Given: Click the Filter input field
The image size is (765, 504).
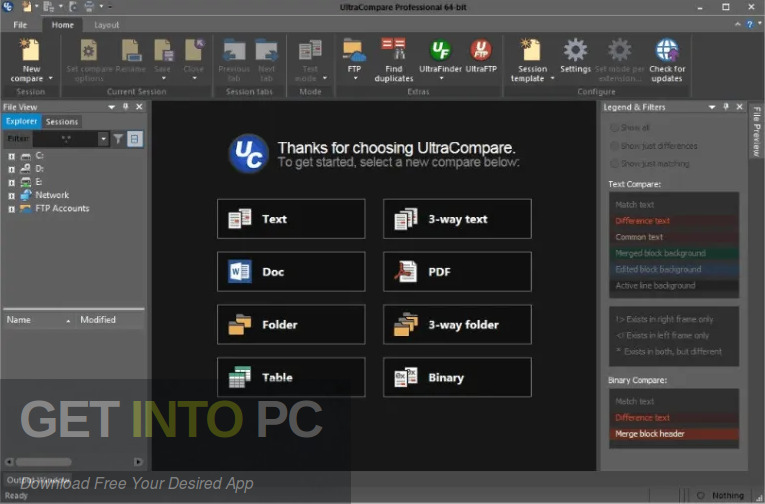Looking at the screenshot, I should (x=65, y=139).
